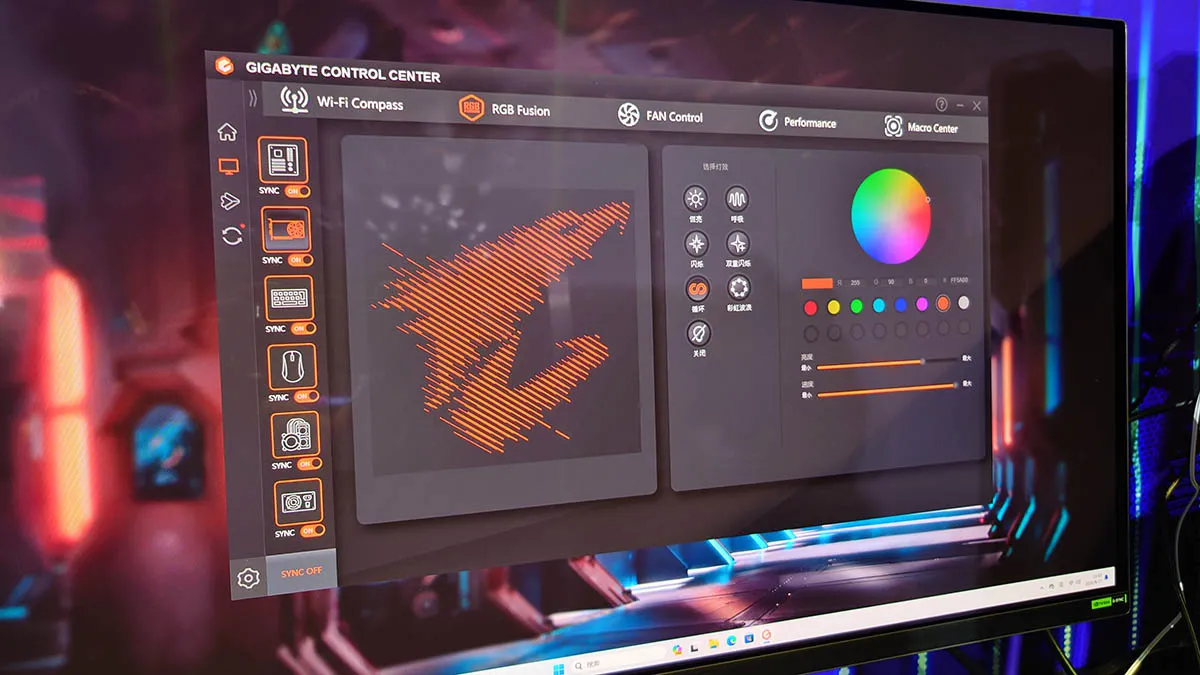
Task: Open the FAN Control tab
Action: tap(660, 116)
